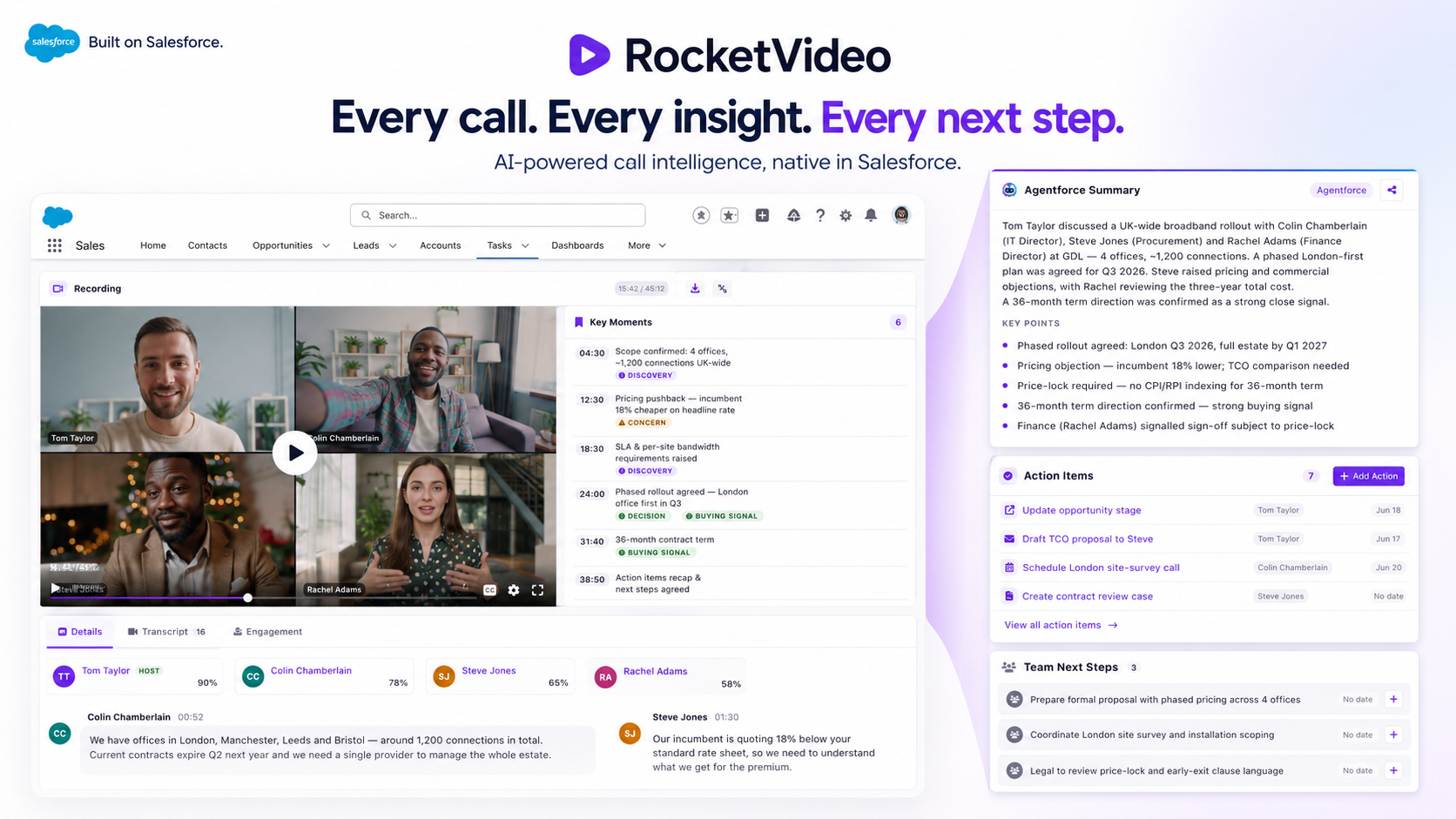This screenshot has height=819, width=1456.
Task: Click the Rachel Adams RA avatar
Action: 605,676
